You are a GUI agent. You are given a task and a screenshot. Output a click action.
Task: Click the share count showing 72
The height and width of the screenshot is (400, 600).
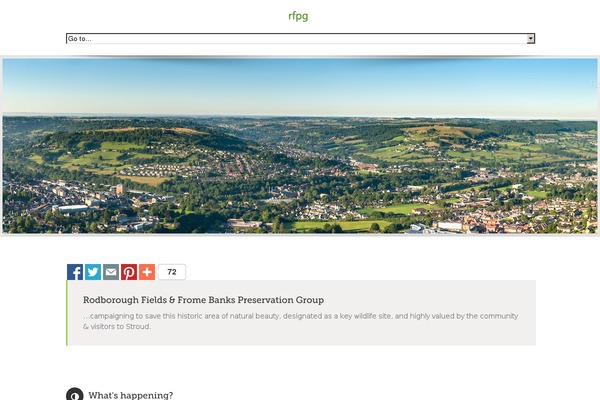[x=172, y=272]
